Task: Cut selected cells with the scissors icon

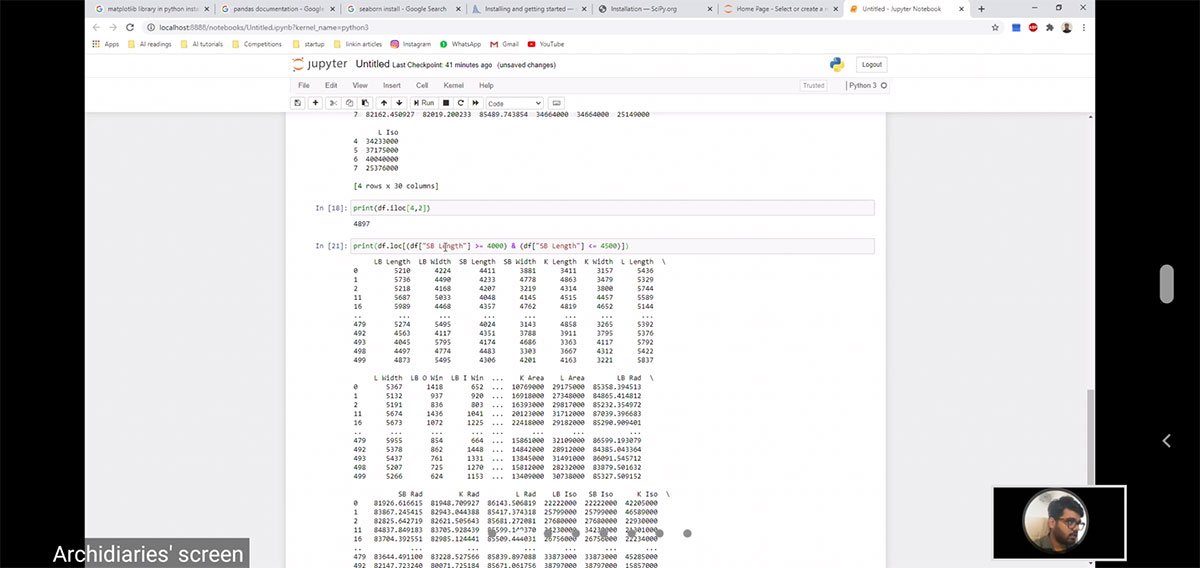Action: tap(334, 103)
